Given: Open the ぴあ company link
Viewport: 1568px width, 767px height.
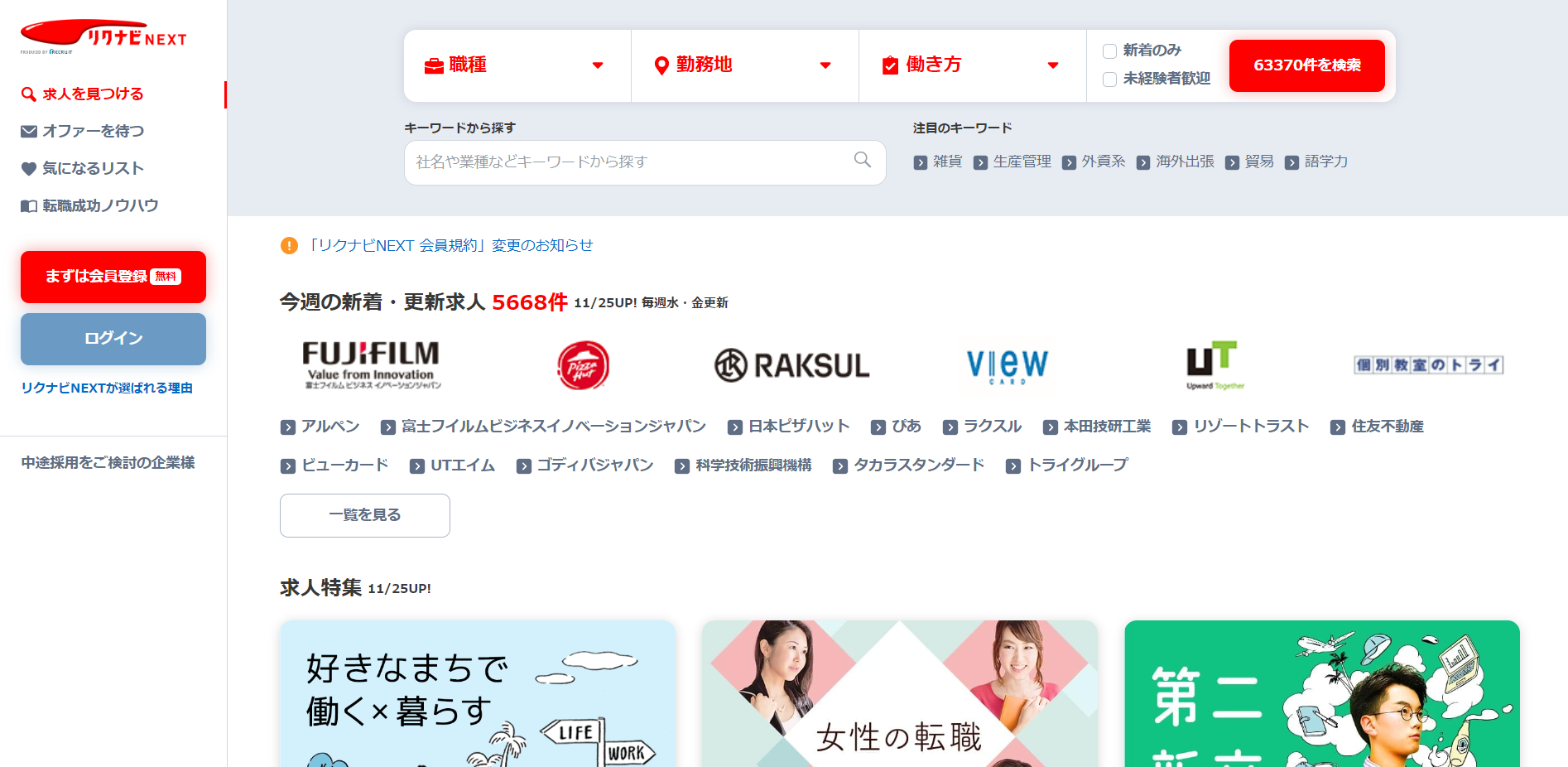Looking at the screenshot, I should coord(906,427).
